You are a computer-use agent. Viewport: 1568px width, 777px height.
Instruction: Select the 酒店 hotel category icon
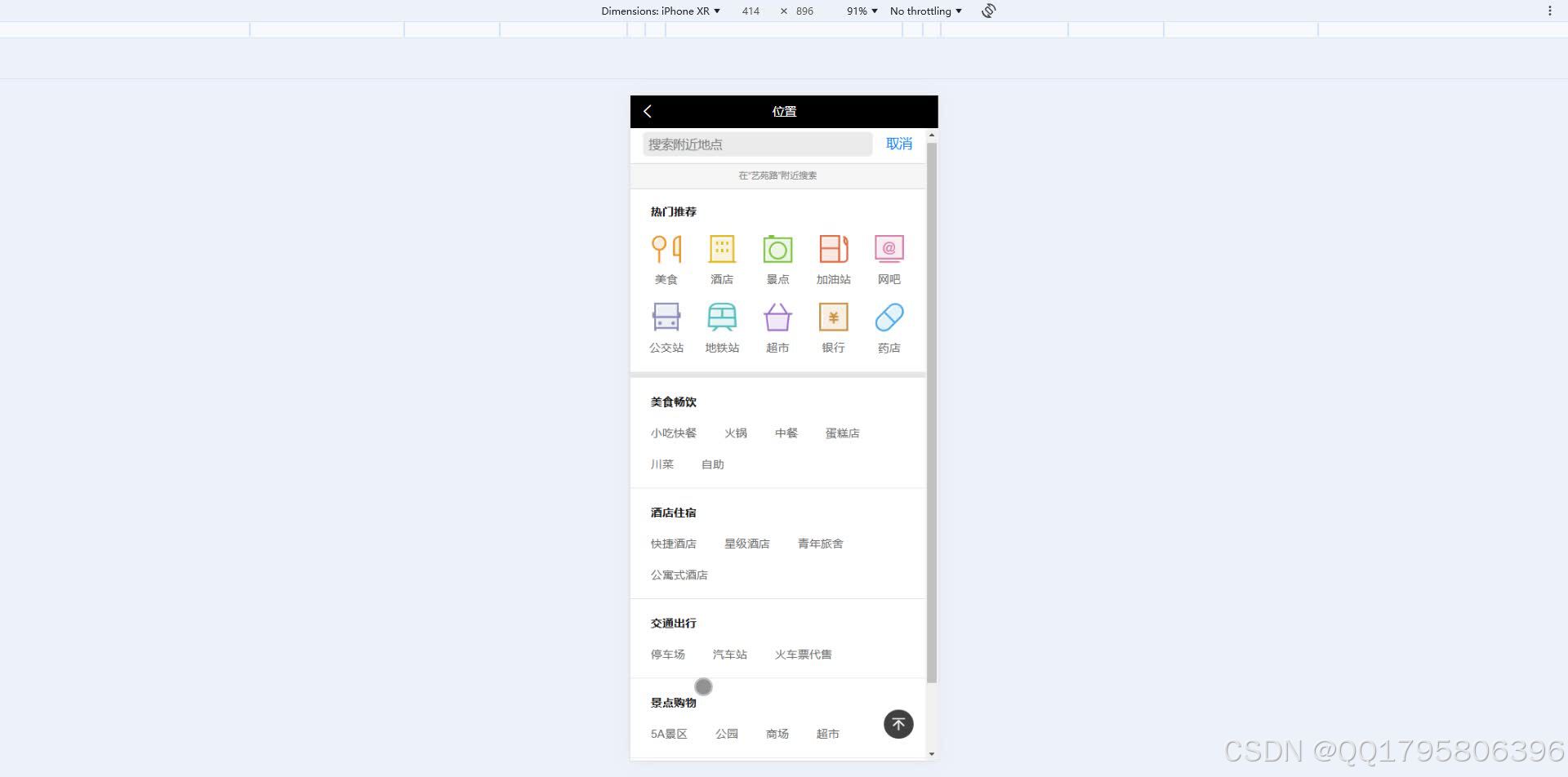722,248
